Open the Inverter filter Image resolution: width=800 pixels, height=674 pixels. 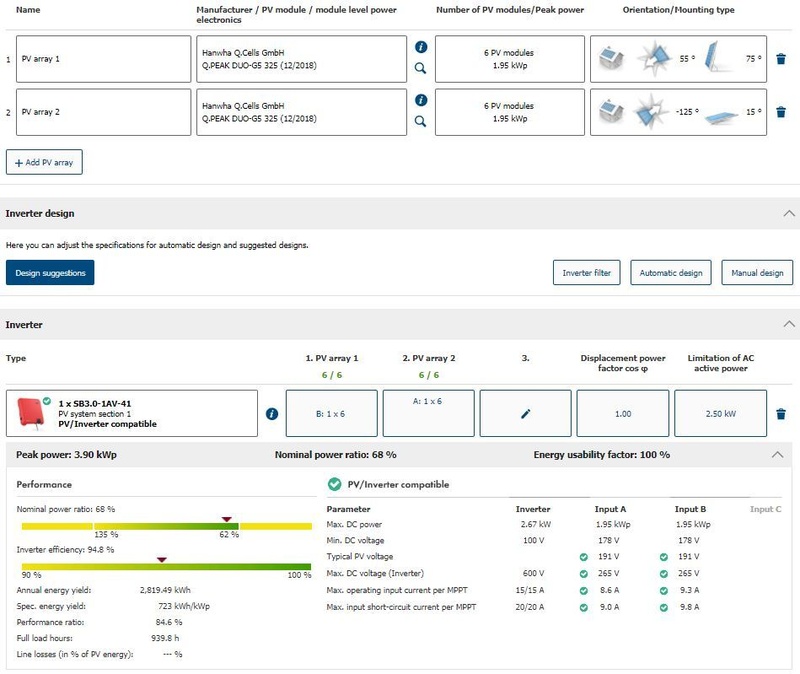pos(586,272)
